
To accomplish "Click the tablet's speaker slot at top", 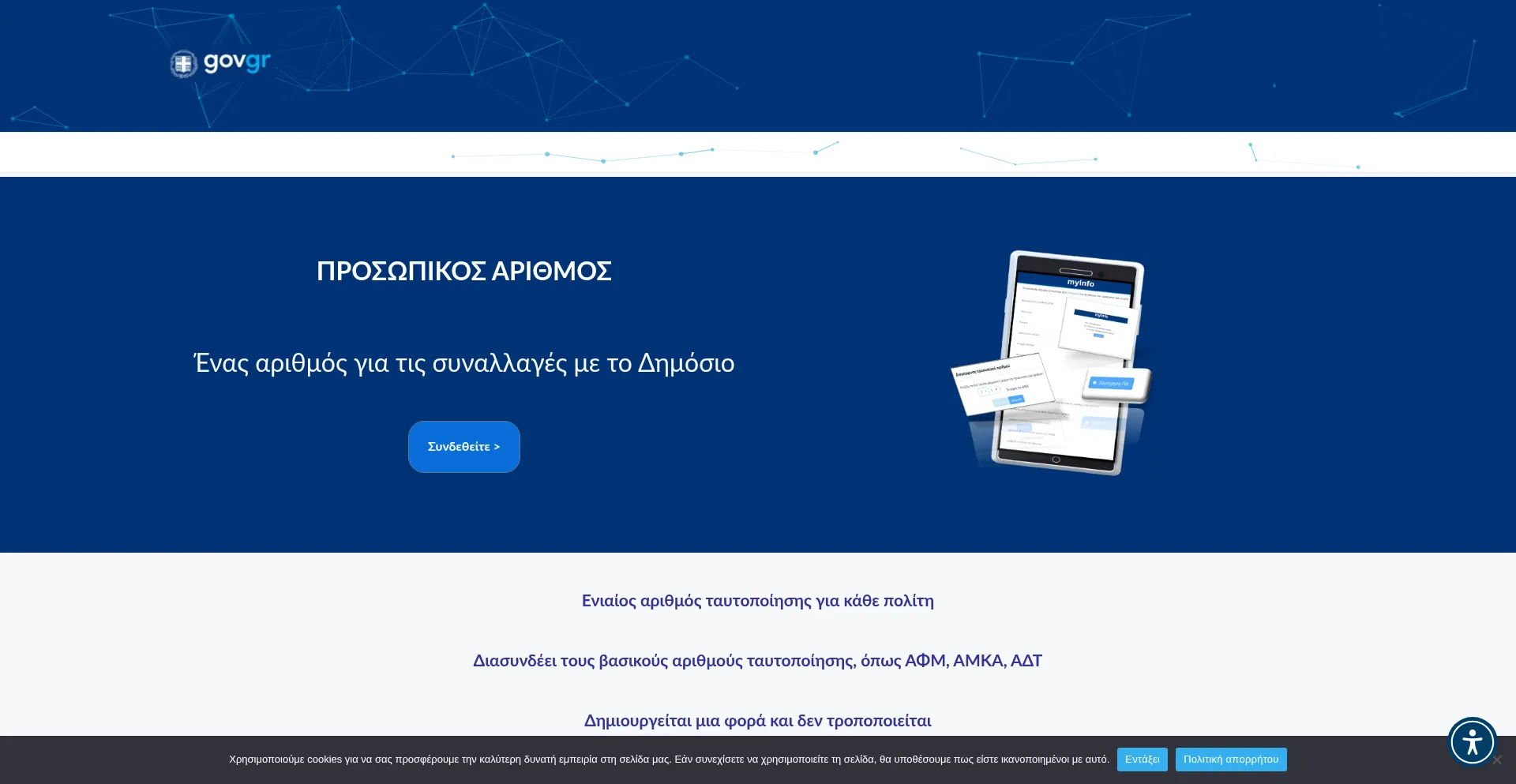I will tap(1075, 272).
